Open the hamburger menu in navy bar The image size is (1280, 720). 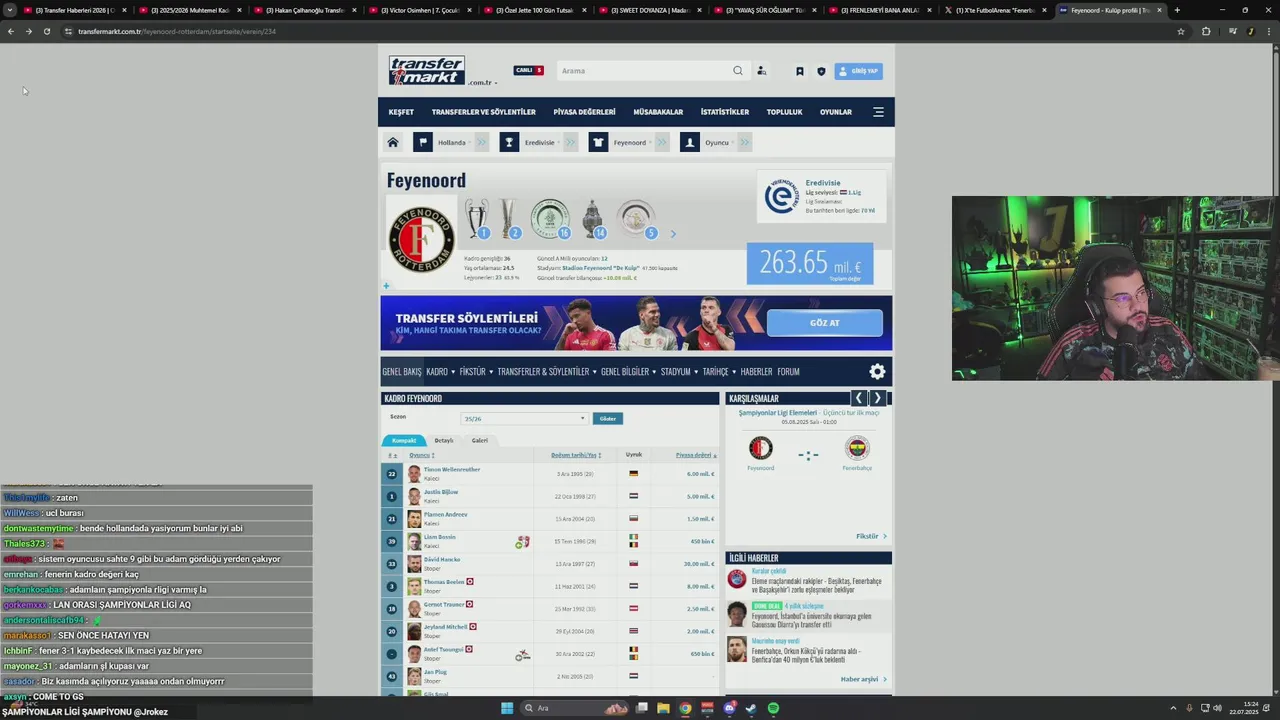[878, 112]
